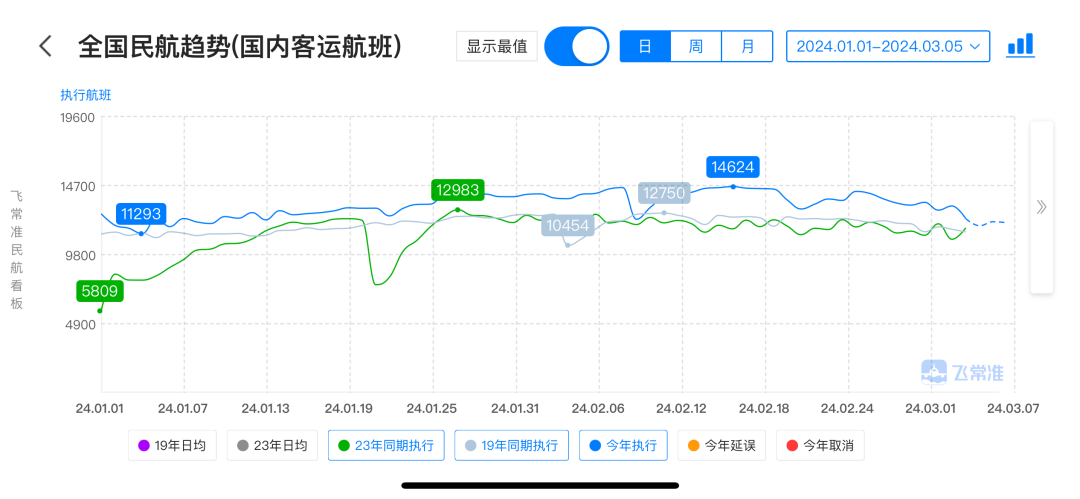Hide the 19年同期执行 legend series

pyautogui.click(x=512, y=446)
